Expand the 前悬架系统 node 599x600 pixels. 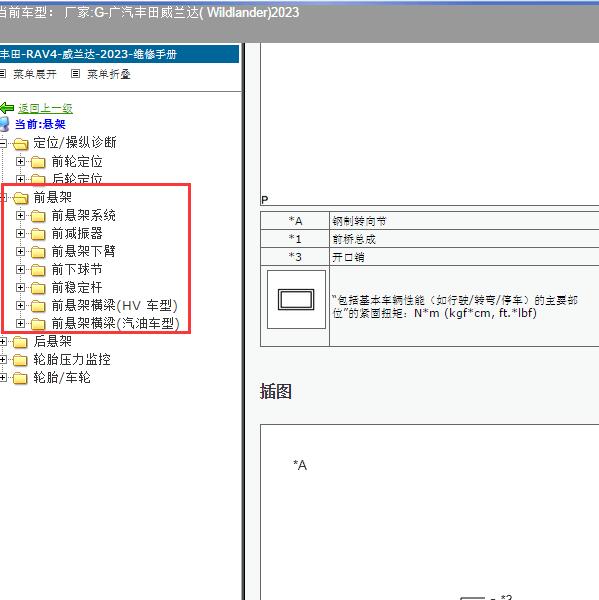[20, 215]
